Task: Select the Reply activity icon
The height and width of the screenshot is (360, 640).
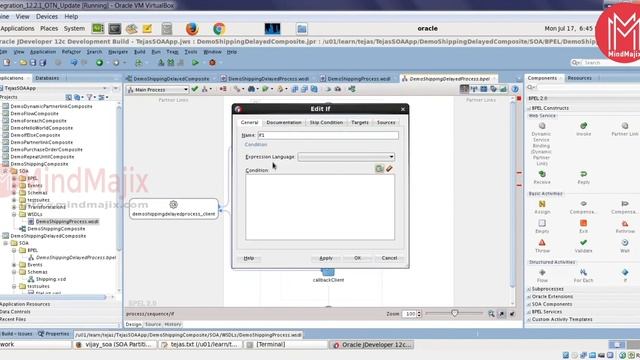Action: pos(583,174)
